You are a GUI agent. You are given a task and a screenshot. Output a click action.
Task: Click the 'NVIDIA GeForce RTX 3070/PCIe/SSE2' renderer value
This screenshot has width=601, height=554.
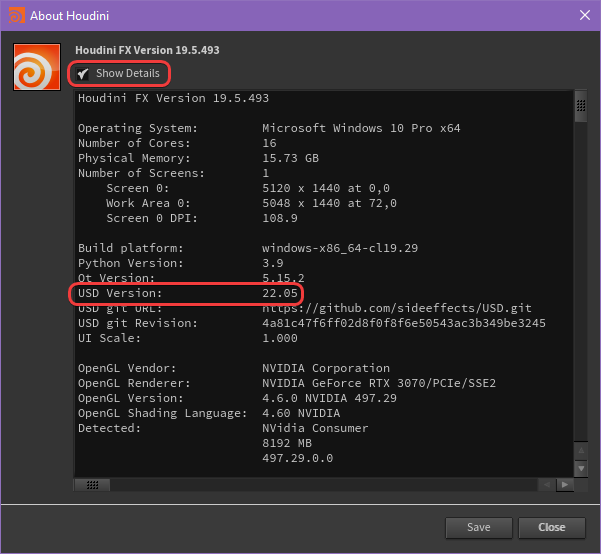pyautogui.click(x=379, y=383)
